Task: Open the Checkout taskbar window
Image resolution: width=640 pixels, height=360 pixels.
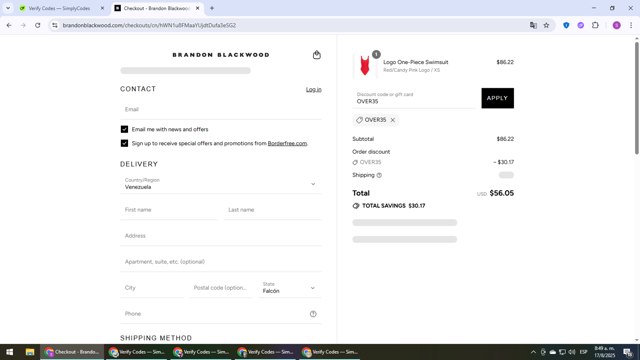Action: (72, 352)
